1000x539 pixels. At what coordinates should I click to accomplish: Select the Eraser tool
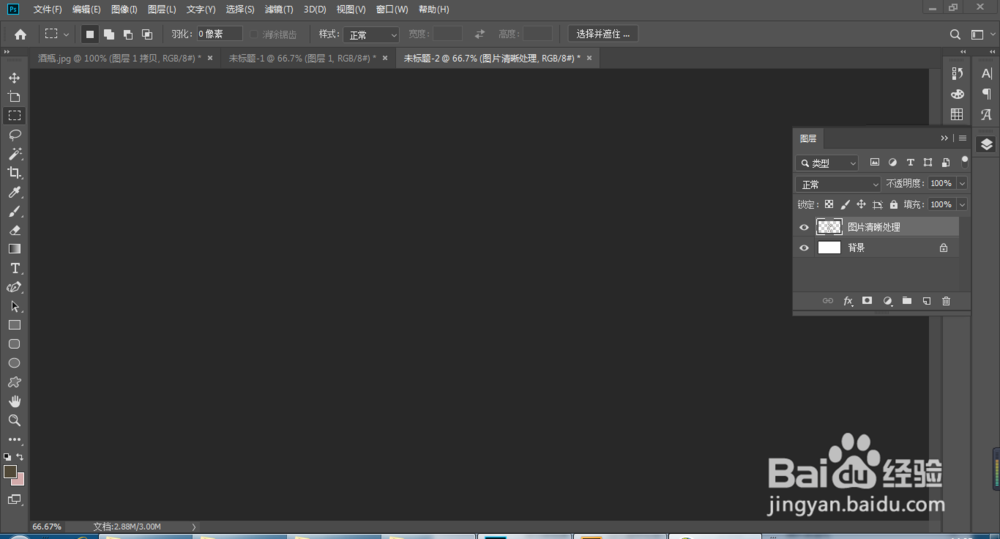[14, 230]
